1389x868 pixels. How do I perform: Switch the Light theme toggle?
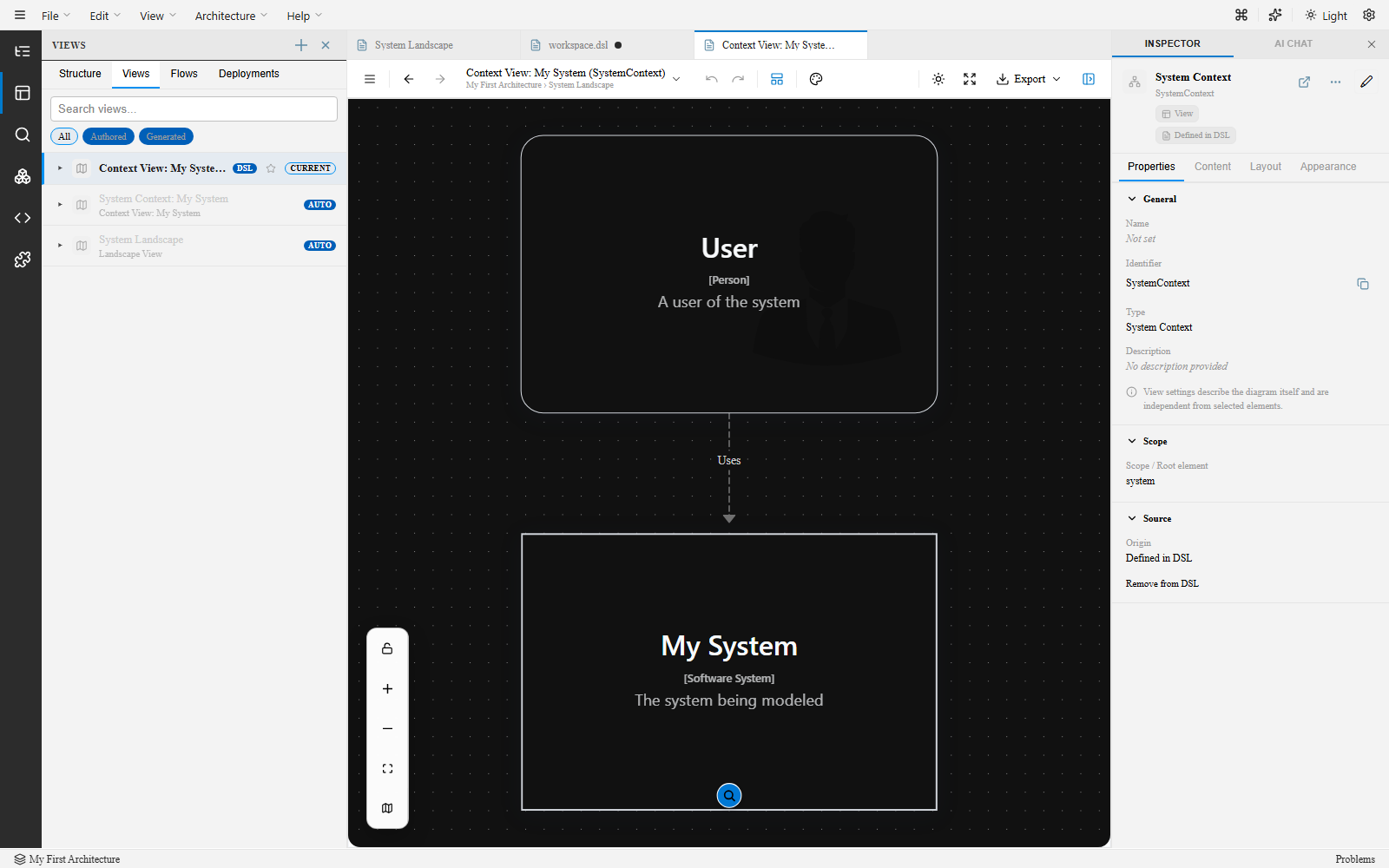(x=1326, y=16)
